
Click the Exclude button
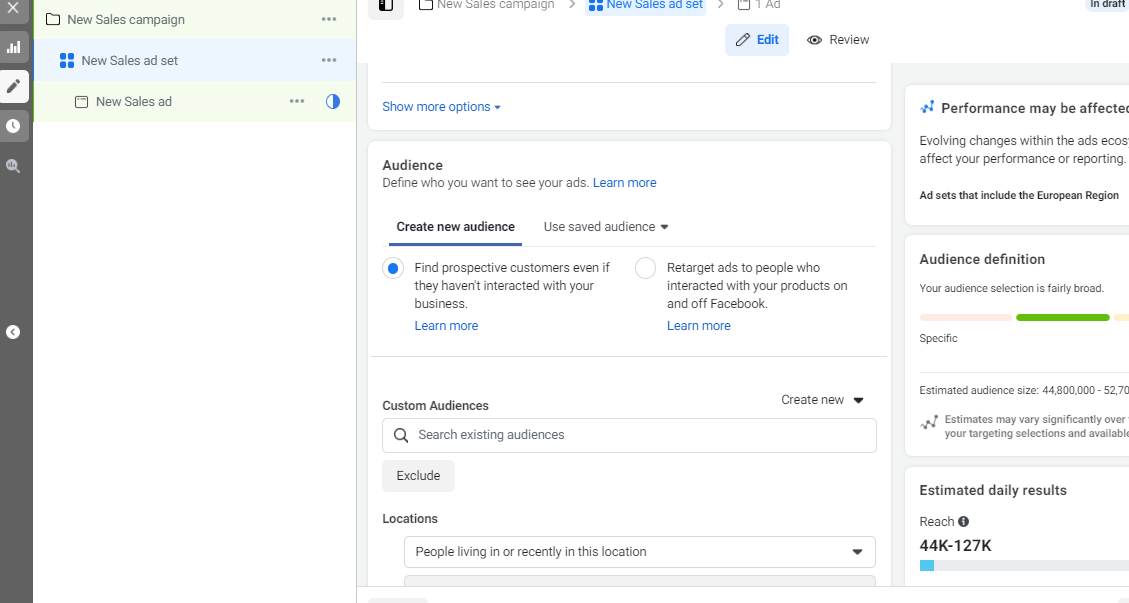(x=418, y=476)
